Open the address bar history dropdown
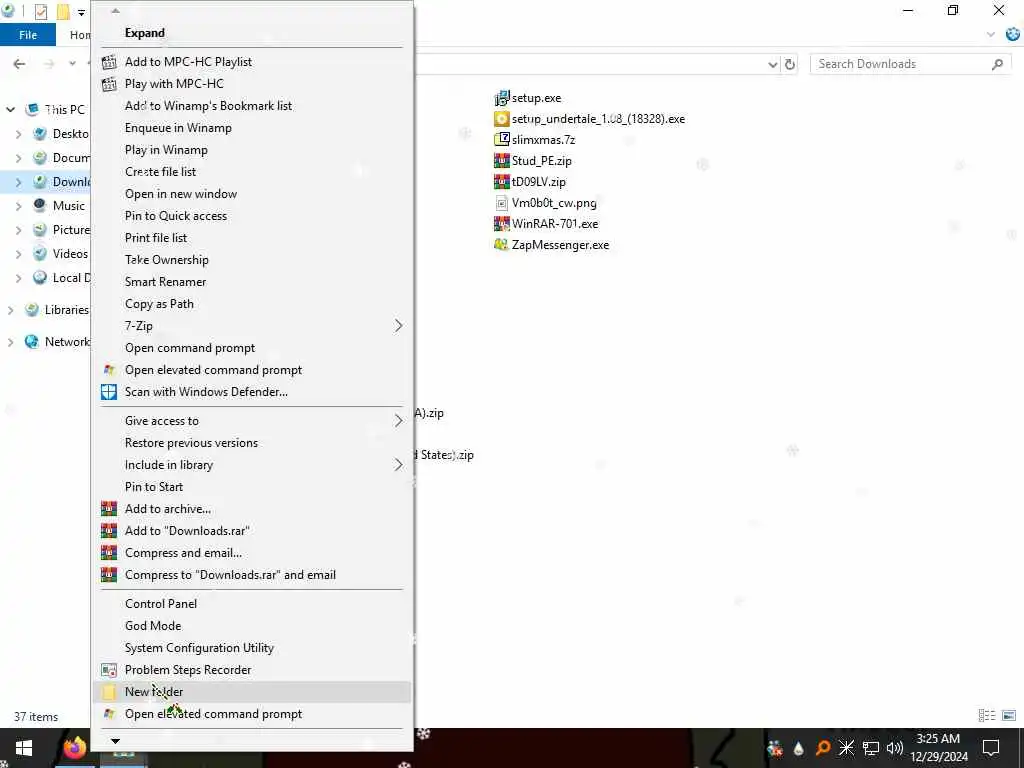The image size is (1024, 768). [773, 64]
